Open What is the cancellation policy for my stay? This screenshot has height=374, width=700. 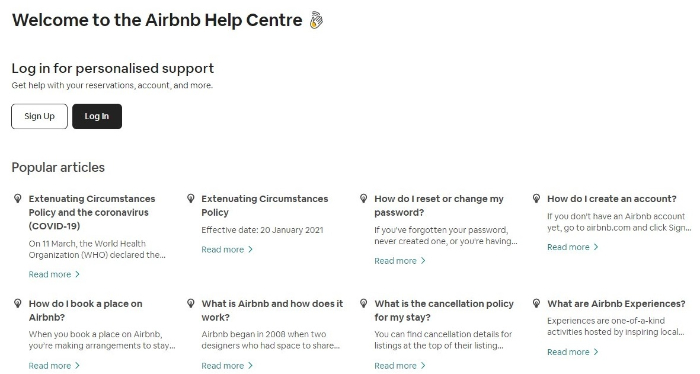[x=444, y=311]
